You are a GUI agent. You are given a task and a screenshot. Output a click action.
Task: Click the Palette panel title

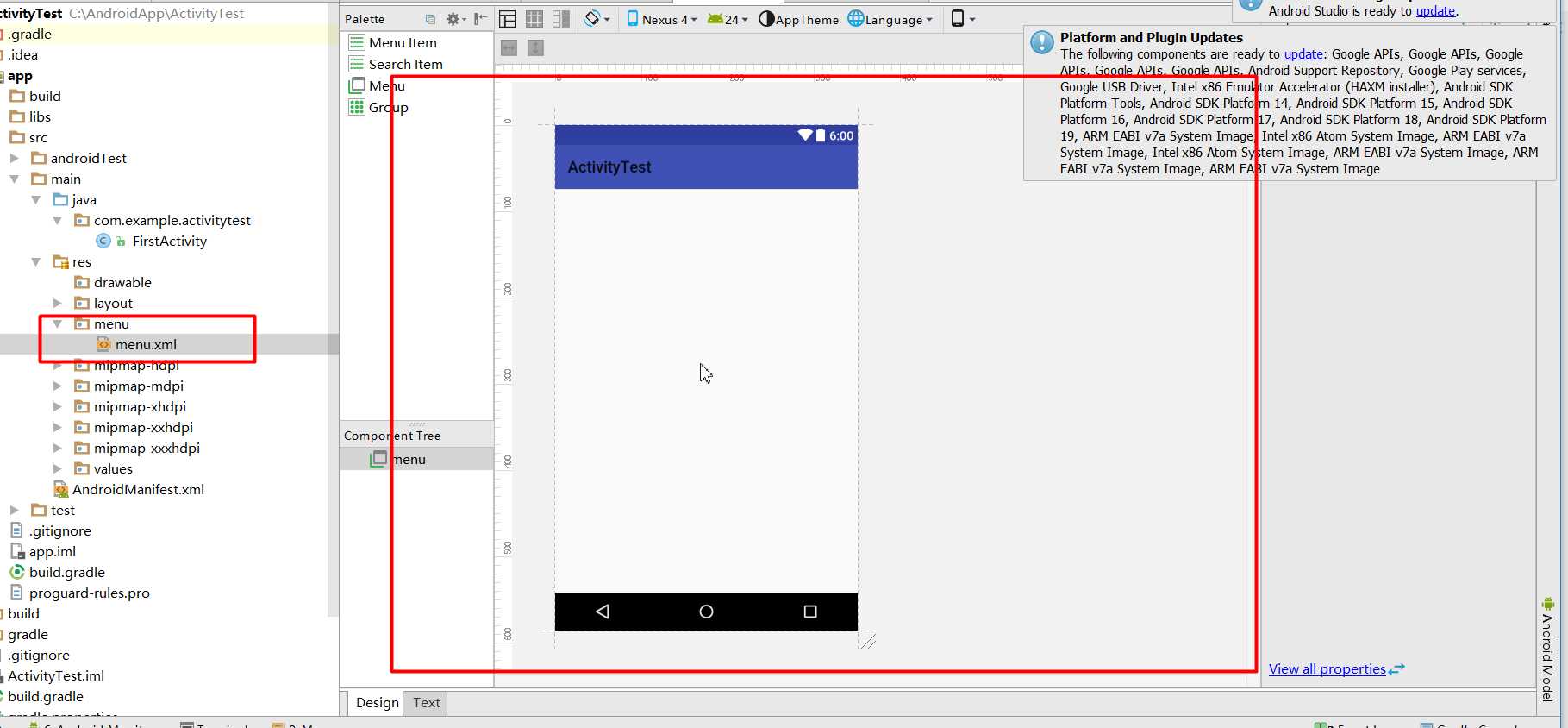[x=365, y=19]
